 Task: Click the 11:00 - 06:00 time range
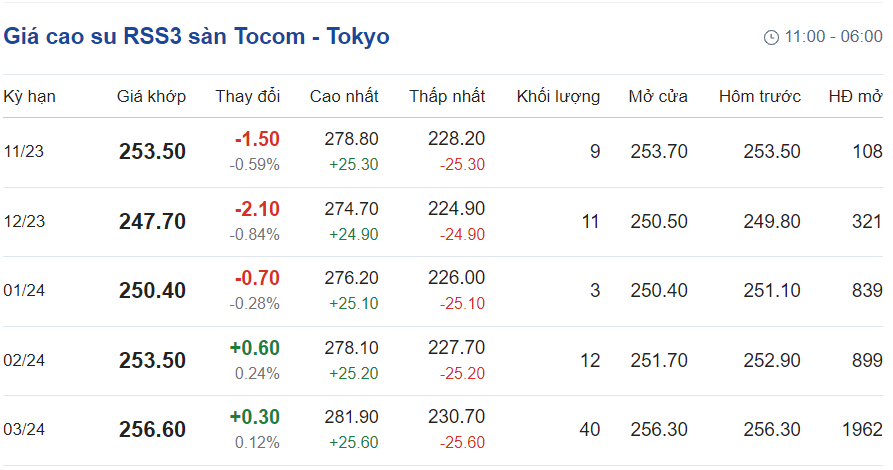click(x=833, y=37)
